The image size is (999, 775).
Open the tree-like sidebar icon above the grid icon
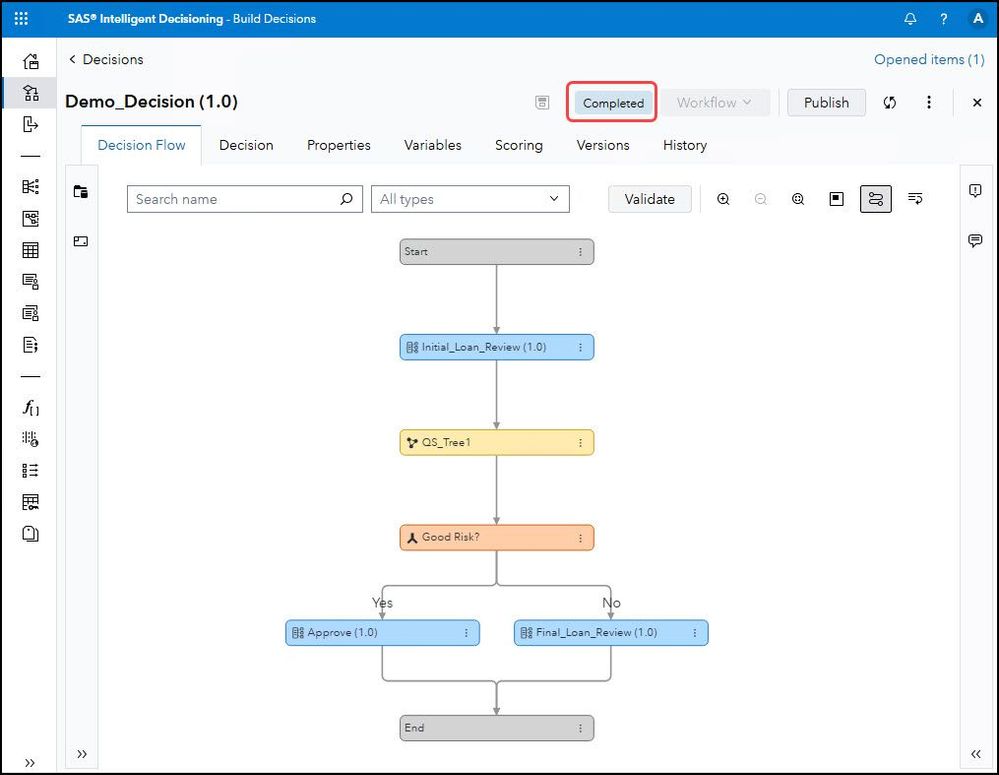click(x=31, y=219)
